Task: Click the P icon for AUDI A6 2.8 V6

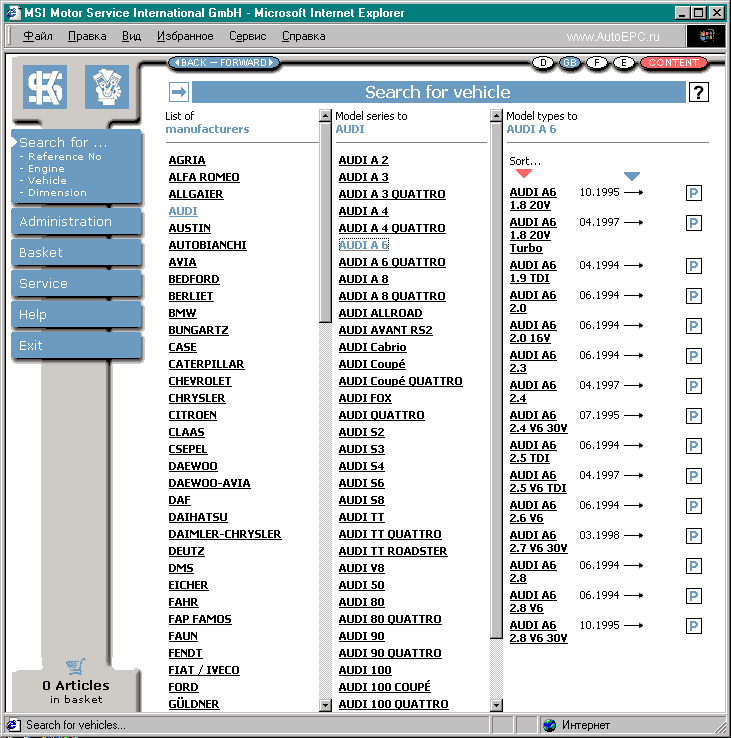Action: [x=694, y=596]
